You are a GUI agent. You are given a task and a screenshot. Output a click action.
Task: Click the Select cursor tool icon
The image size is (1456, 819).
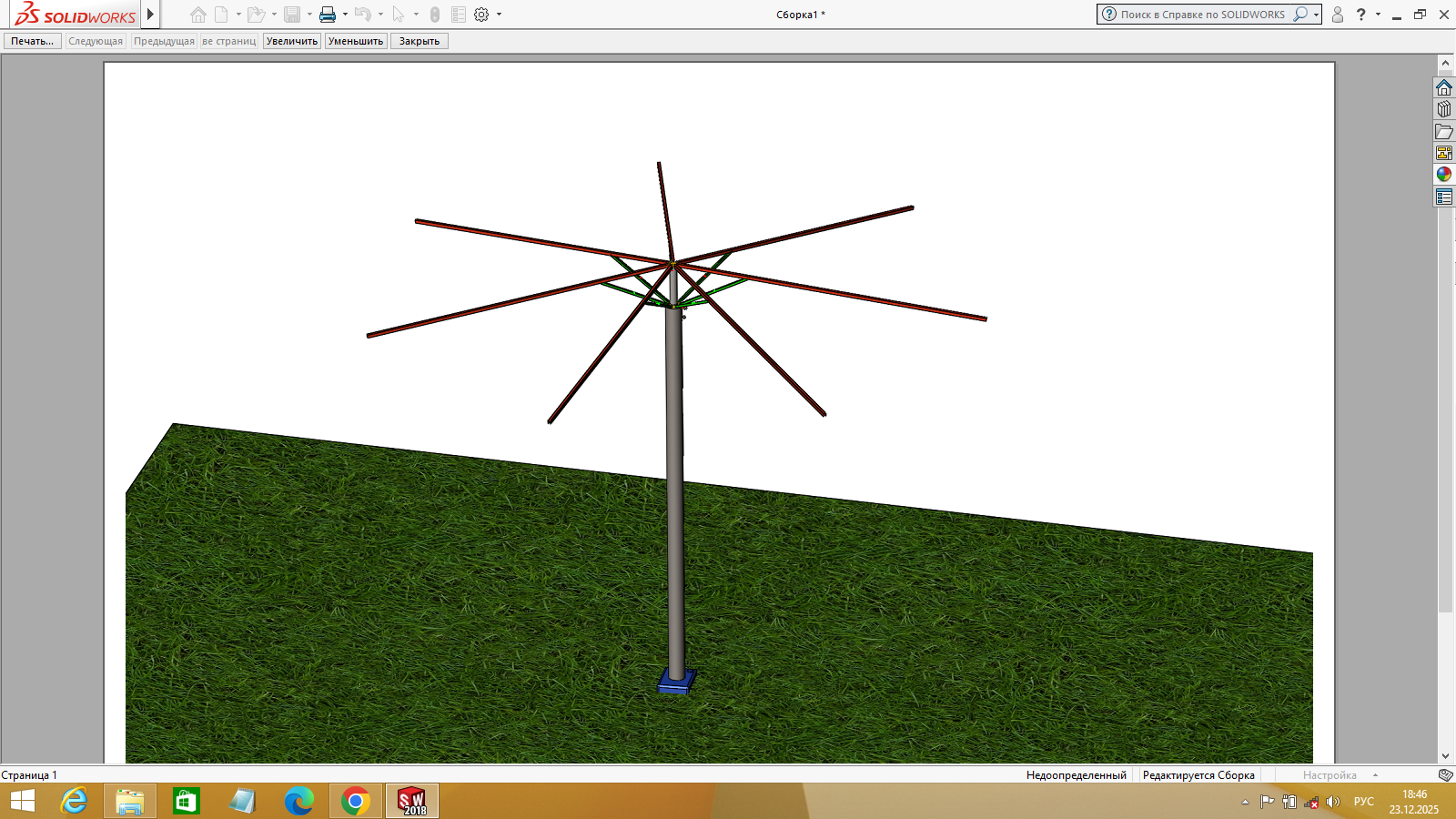coord(399,15)
